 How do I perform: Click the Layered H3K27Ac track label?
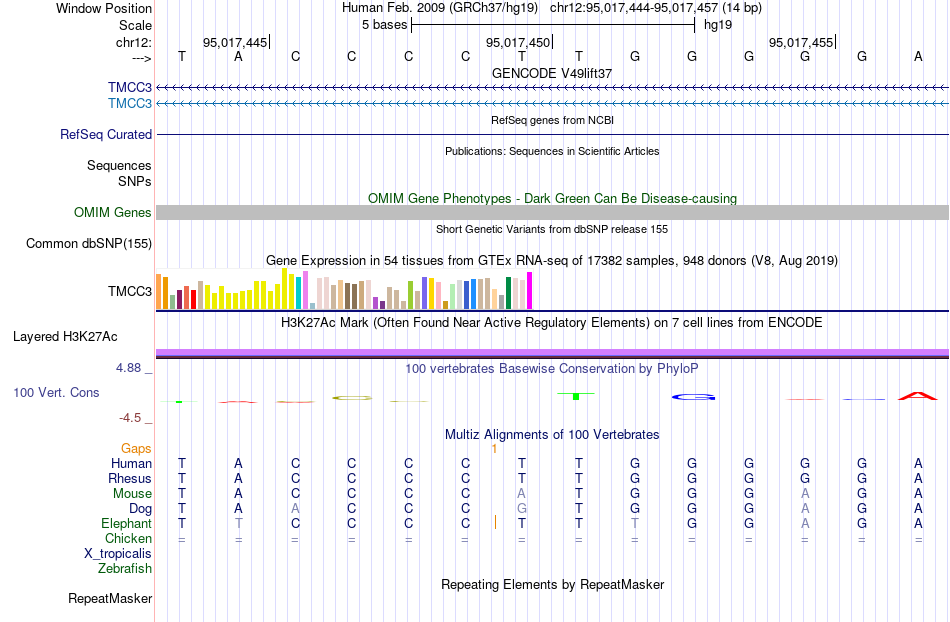tap(65, 337)
